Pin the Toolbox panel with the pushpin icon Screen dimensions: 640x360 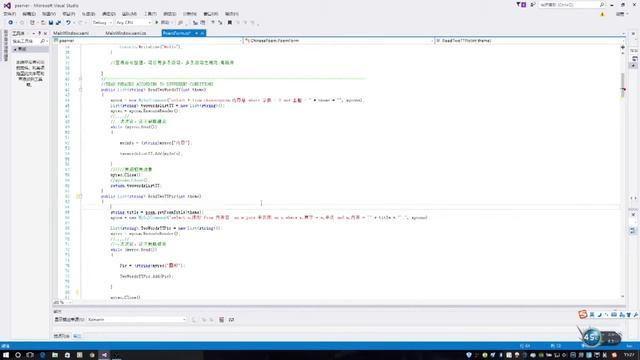click(40, 33)
